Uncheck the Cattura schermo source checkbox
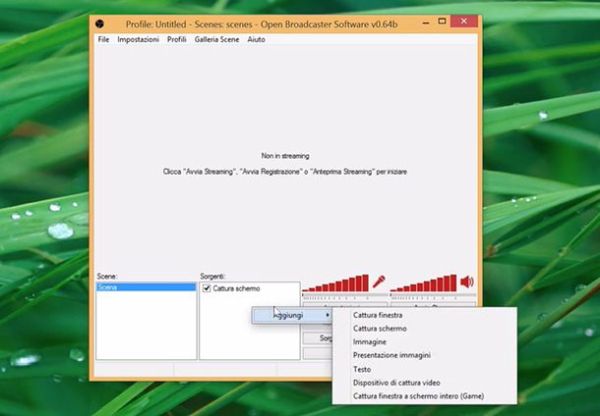 [207, 289]
